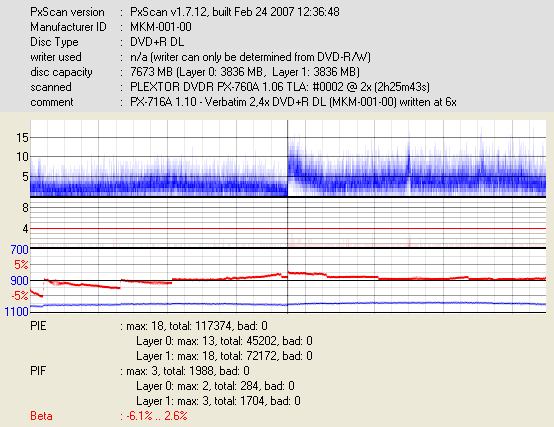This screenshot has width=554, height=427.
Task: Click the blue 1100 axis label
Action: pyautogui.click(x=16, y=312)
